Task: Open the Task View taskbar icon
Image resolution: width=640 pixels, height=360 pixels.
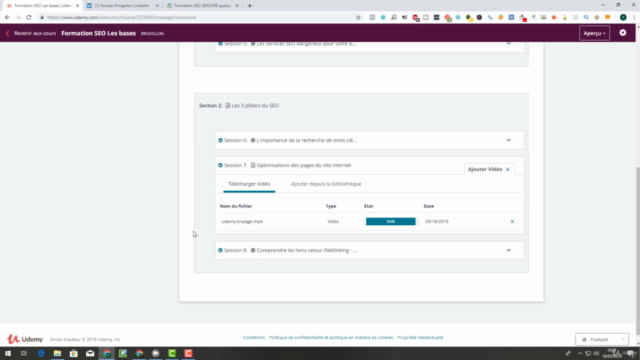Action: click(x=24, y=353)
